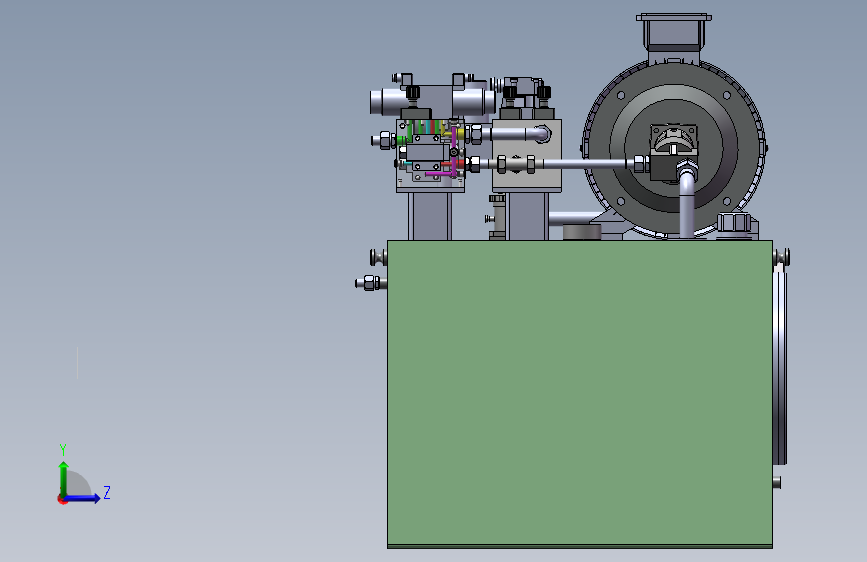Select the green oil tank body
This screenshot has height=562, width=867.
pos(579,393)
